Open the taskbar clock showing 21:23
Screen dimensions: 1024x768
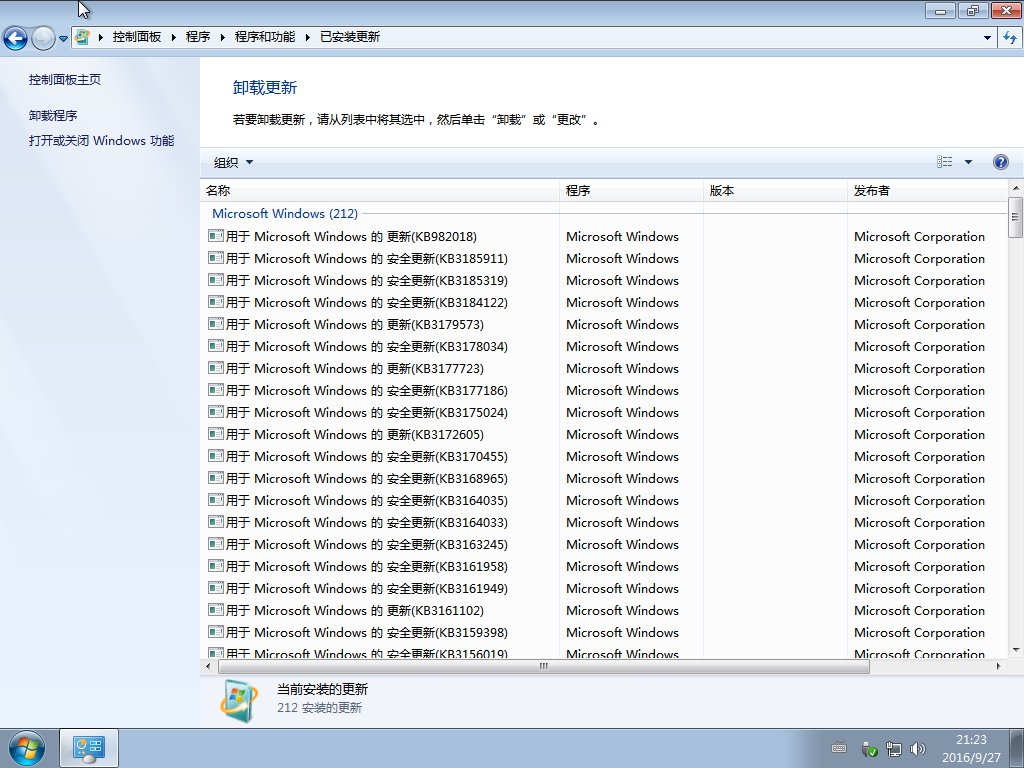(x=971, y=748)
